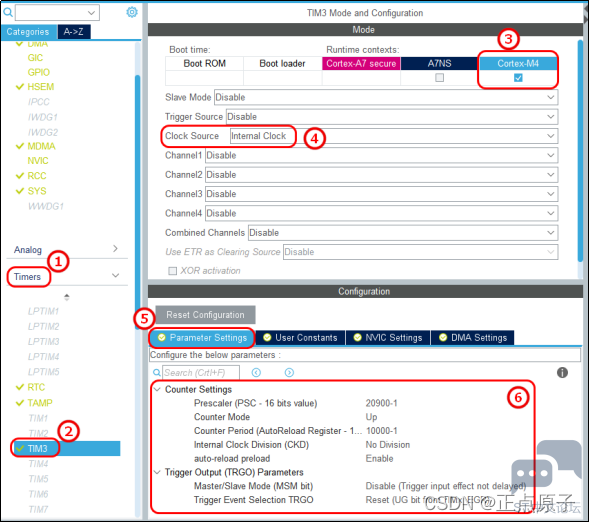Image resolution: width=590 pixels, height=523 pixels.
Task: Click the info icon beside parameter search
Action: (x=562, y=372)
